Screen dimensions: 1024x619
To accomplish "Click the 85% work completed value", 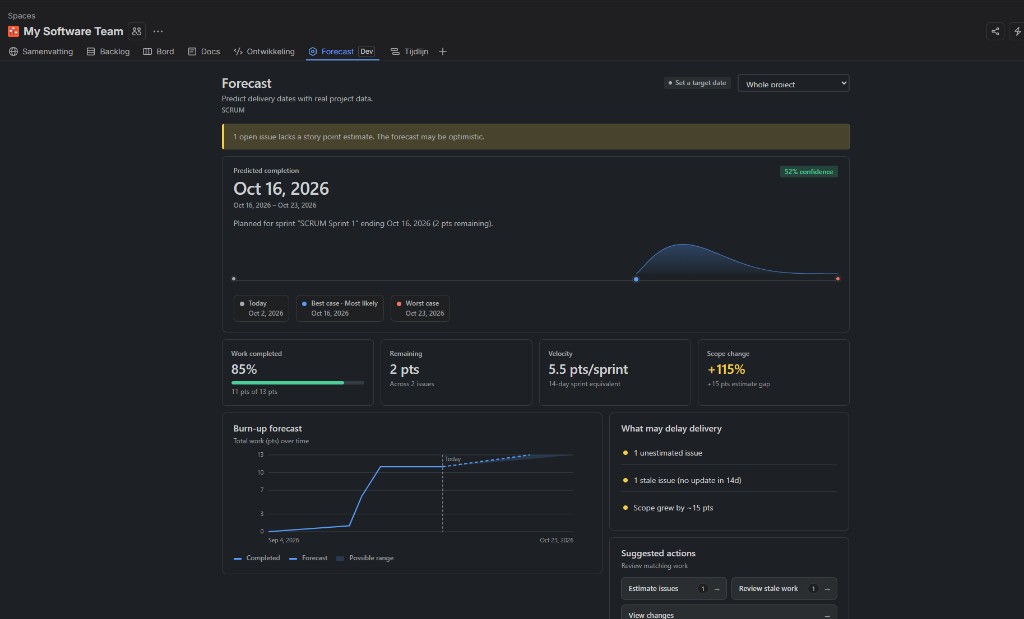I will 244,370.
